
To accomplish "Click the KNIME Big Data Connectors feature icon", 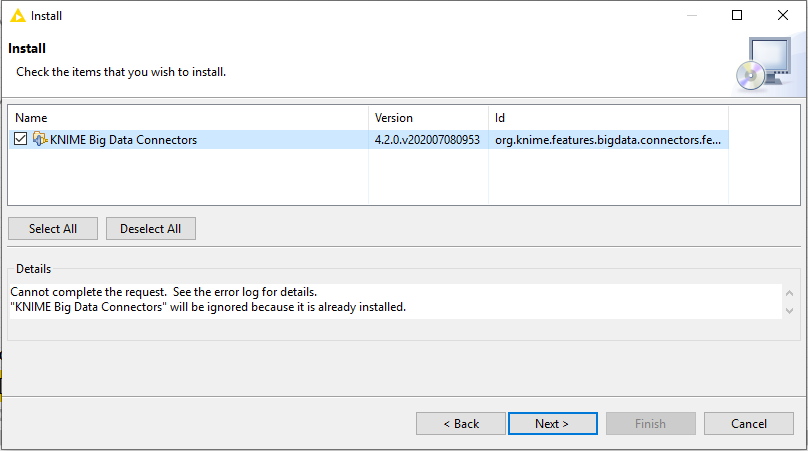I will tap(40, 139).
